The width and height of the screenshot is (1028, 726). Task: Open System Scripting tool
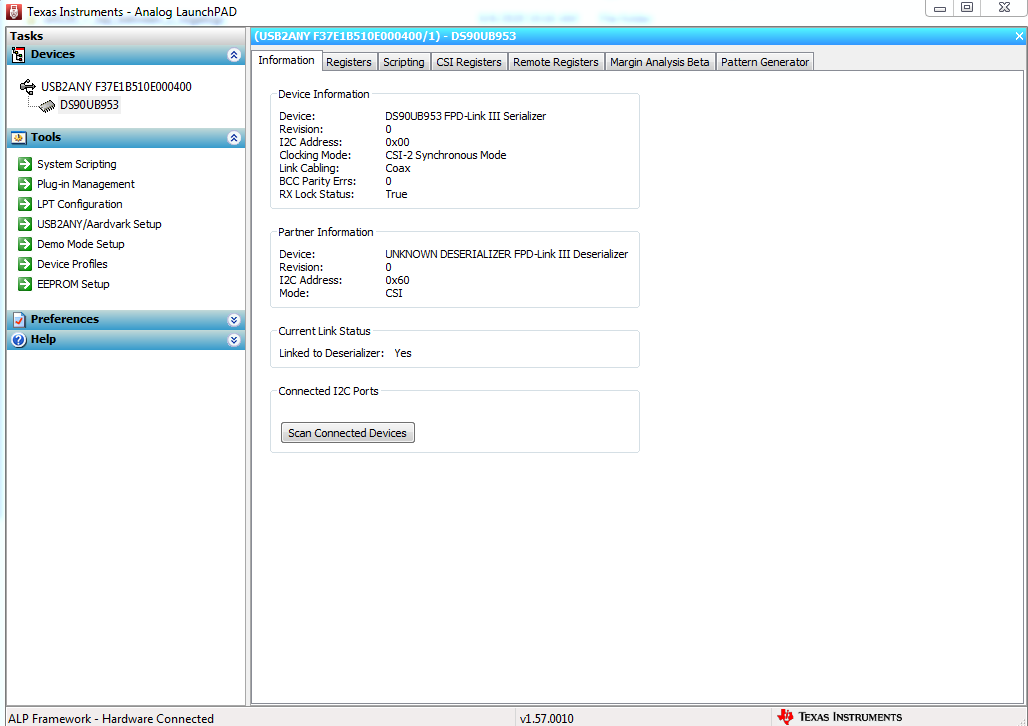coord(77,164)
